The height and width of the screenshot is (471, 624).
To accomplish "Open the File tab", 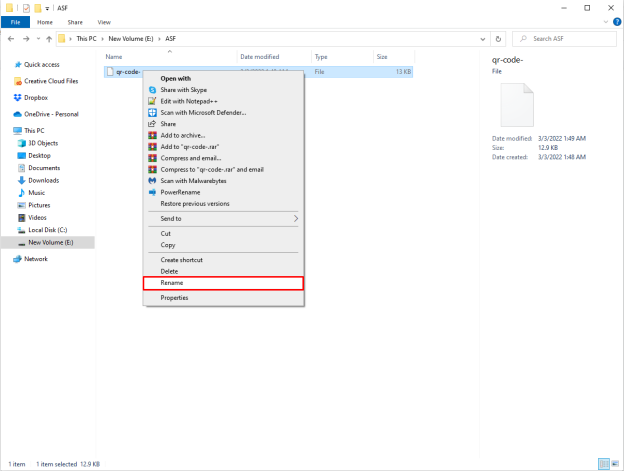I will [x=15, y=22].
